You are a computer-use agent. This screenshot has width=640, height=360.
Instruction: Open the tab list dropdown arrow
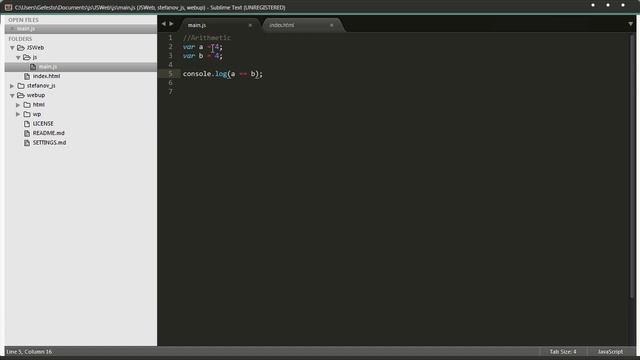[x=631, y=24]
